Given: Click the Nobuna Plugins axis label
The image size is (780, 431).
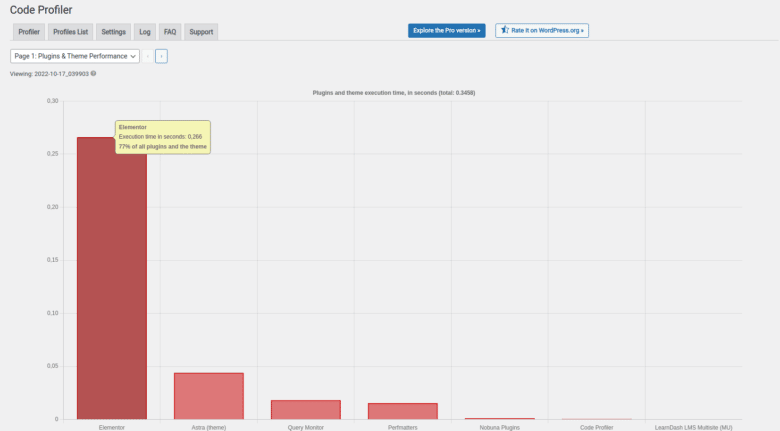Looking at the screenshot, I should tap(500, 428).
